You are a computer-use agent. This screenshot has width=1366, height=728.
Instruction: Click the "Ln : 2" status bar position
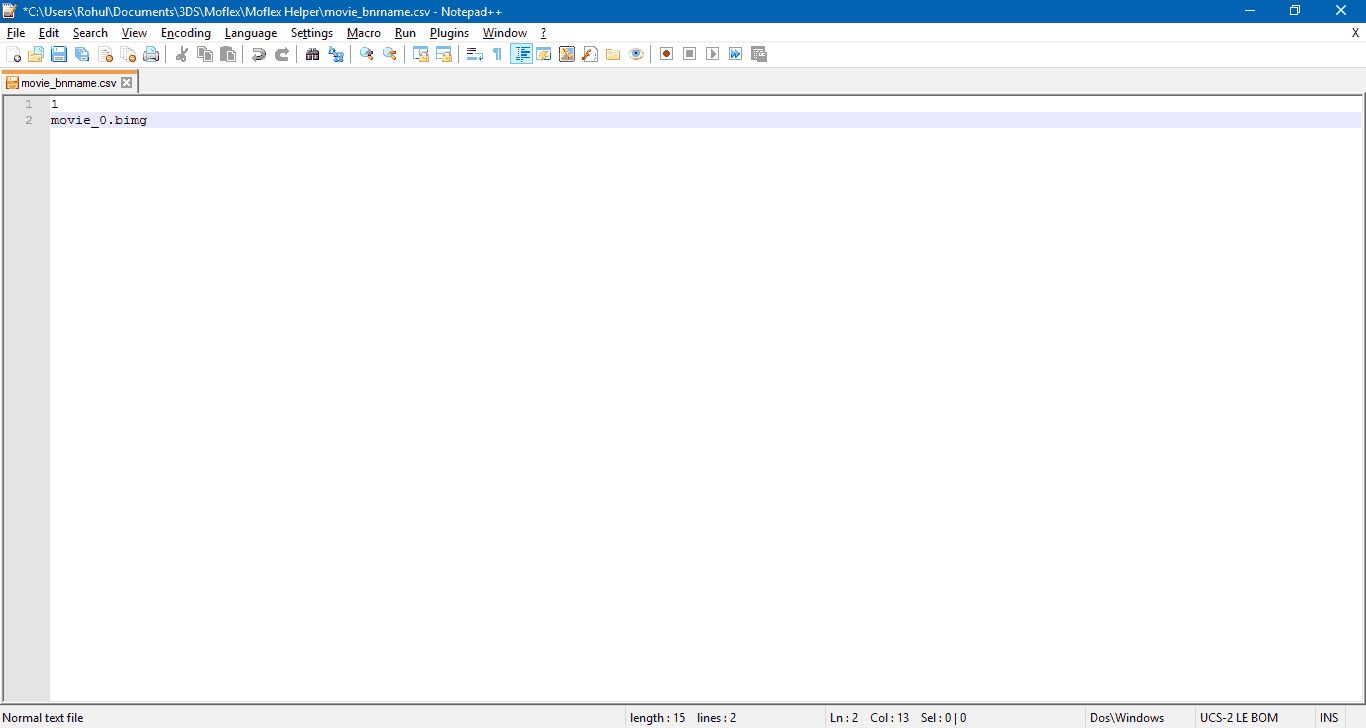pyautogui.click(x=844, y=718)
